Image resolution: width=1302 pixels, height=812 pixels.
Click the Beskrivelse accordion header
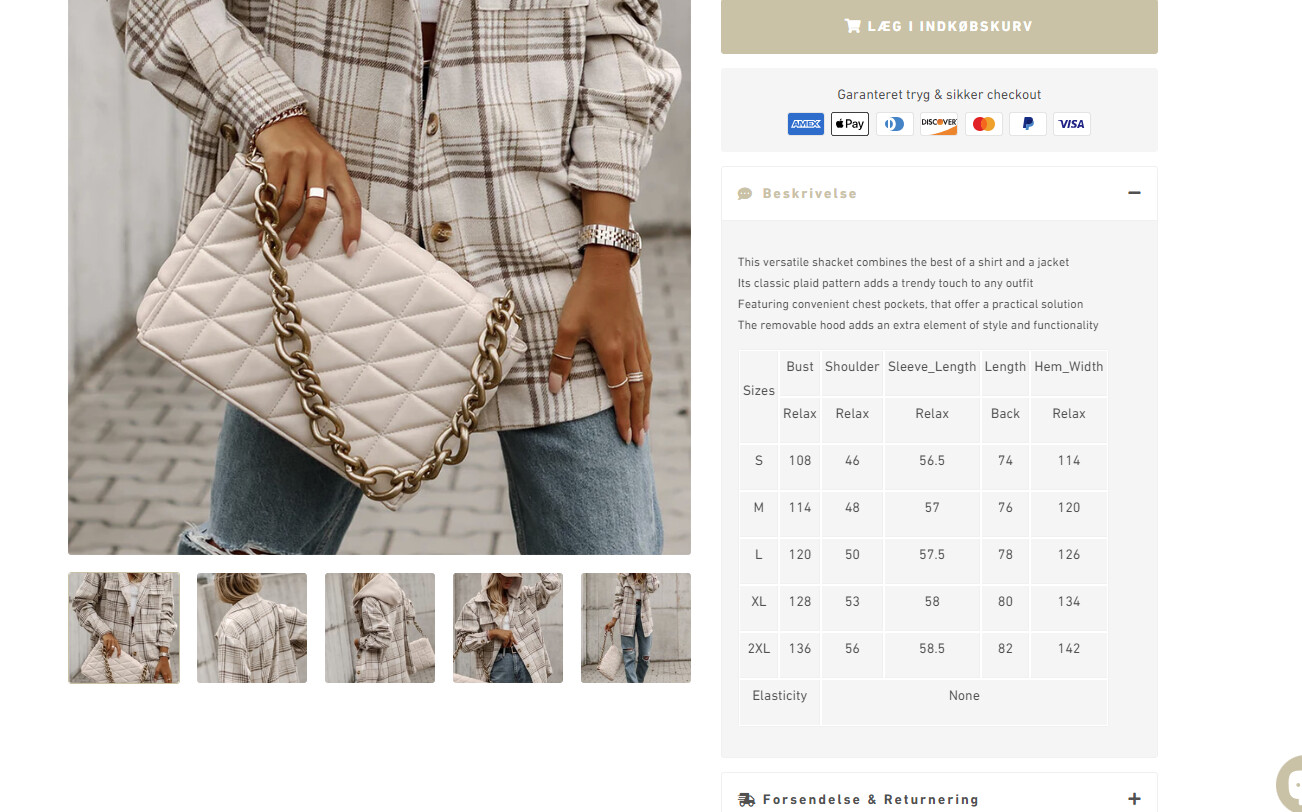(939, 194)
